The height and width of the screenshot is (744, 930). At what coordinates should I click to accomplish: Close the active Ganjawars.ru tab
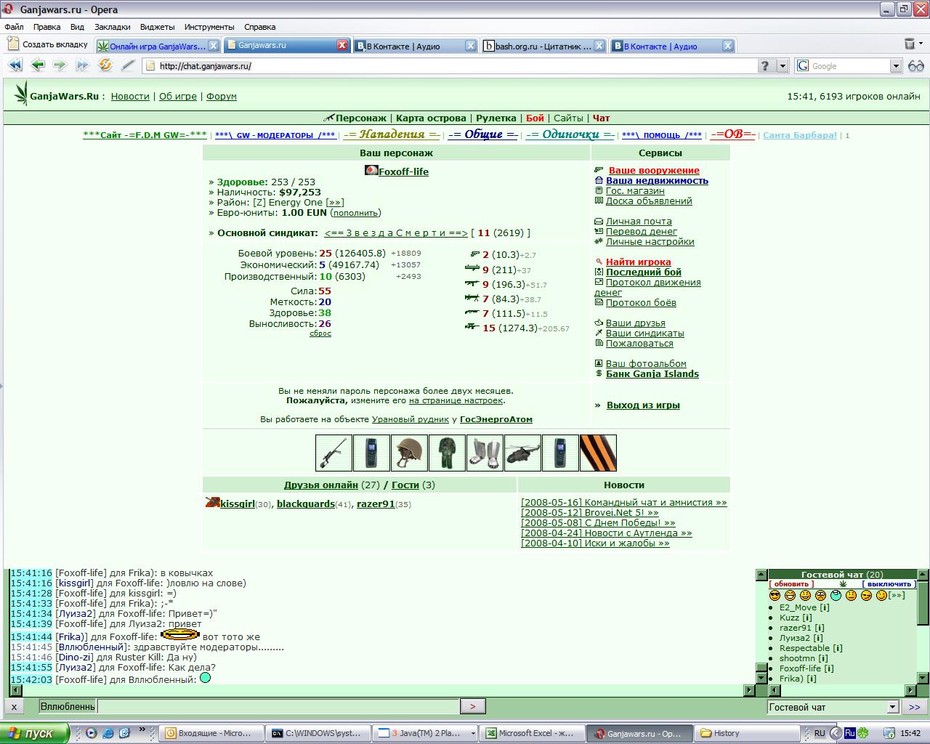[342, 45]
